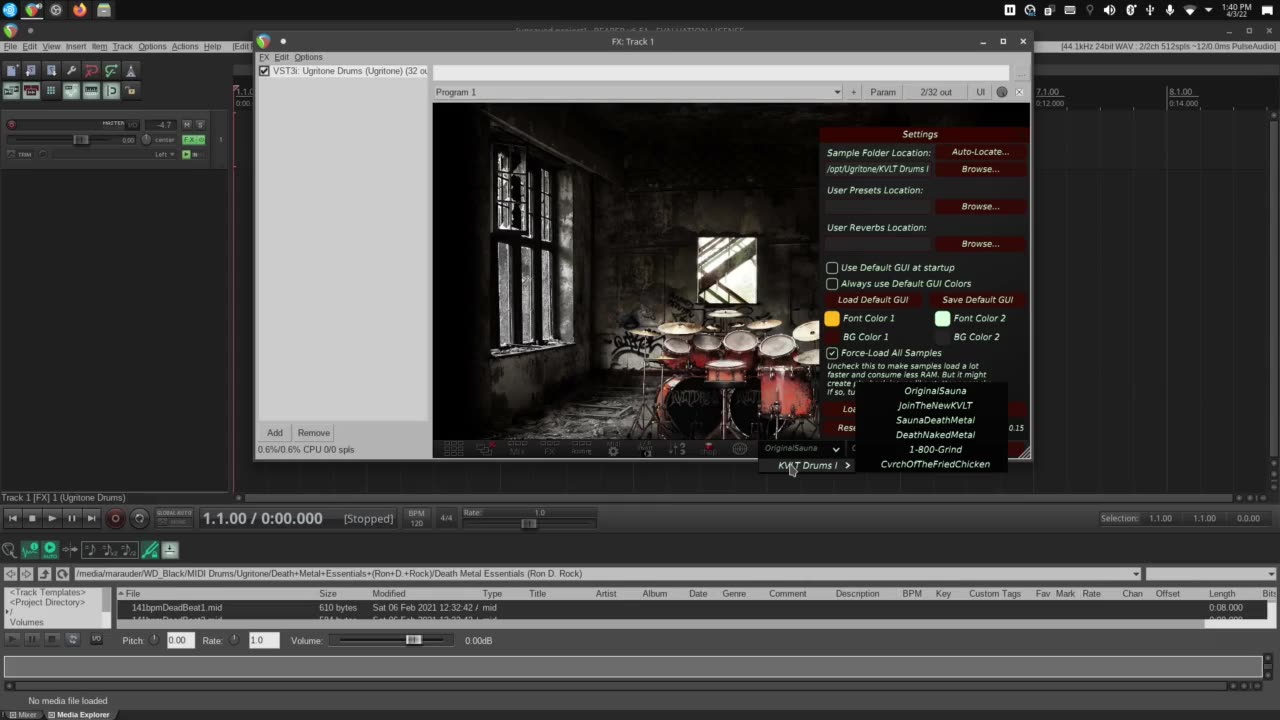Screen dimensions: 1280x720
Task: Open the master track Left channel dropdown
Action: point(165,154)
